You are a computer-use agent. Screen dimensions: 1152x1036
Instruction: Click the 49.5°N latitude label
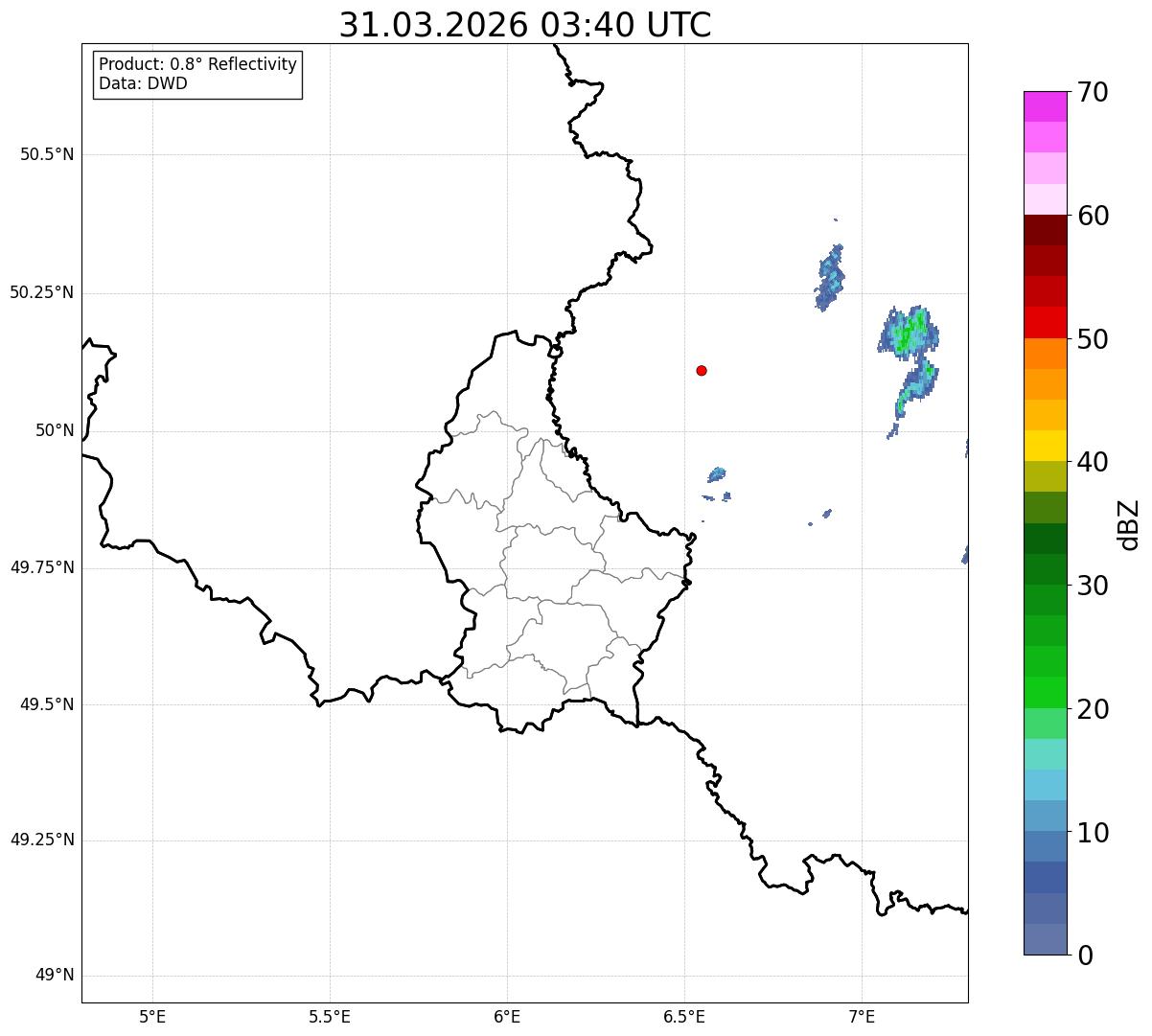[x=47, y=704]
